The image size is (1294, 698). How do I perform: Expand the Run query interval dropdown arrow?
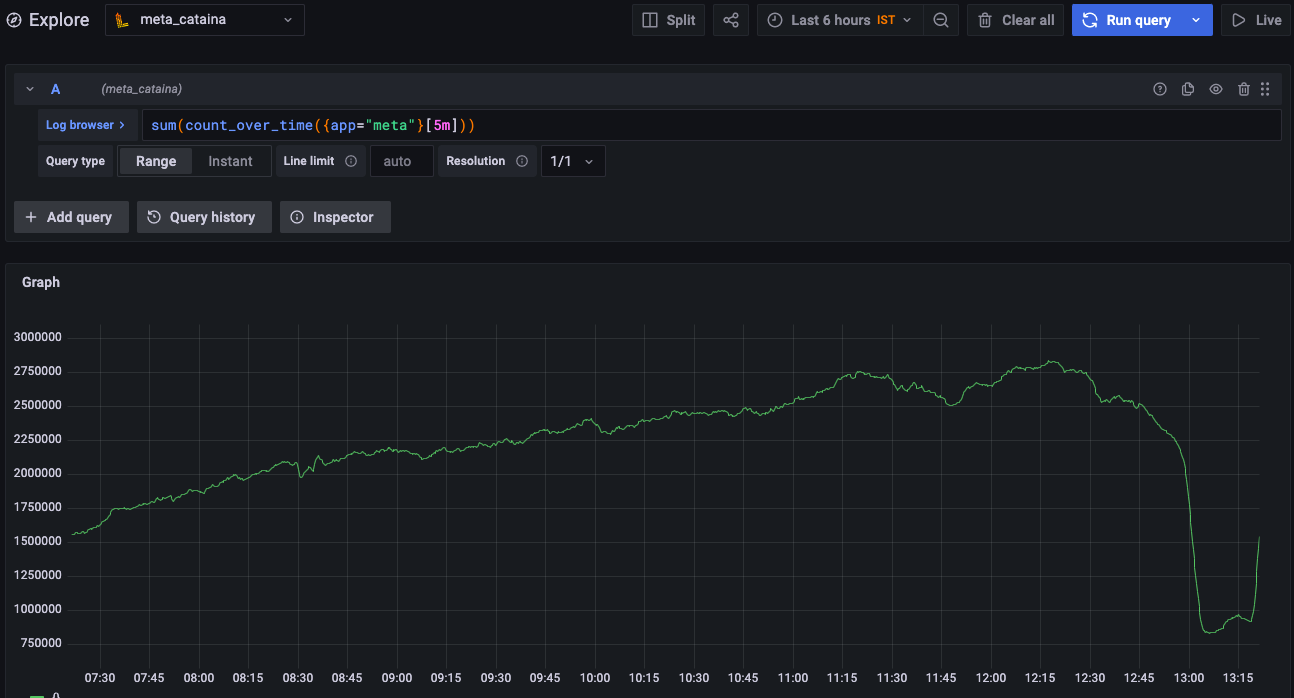[x=1196, y=20]
